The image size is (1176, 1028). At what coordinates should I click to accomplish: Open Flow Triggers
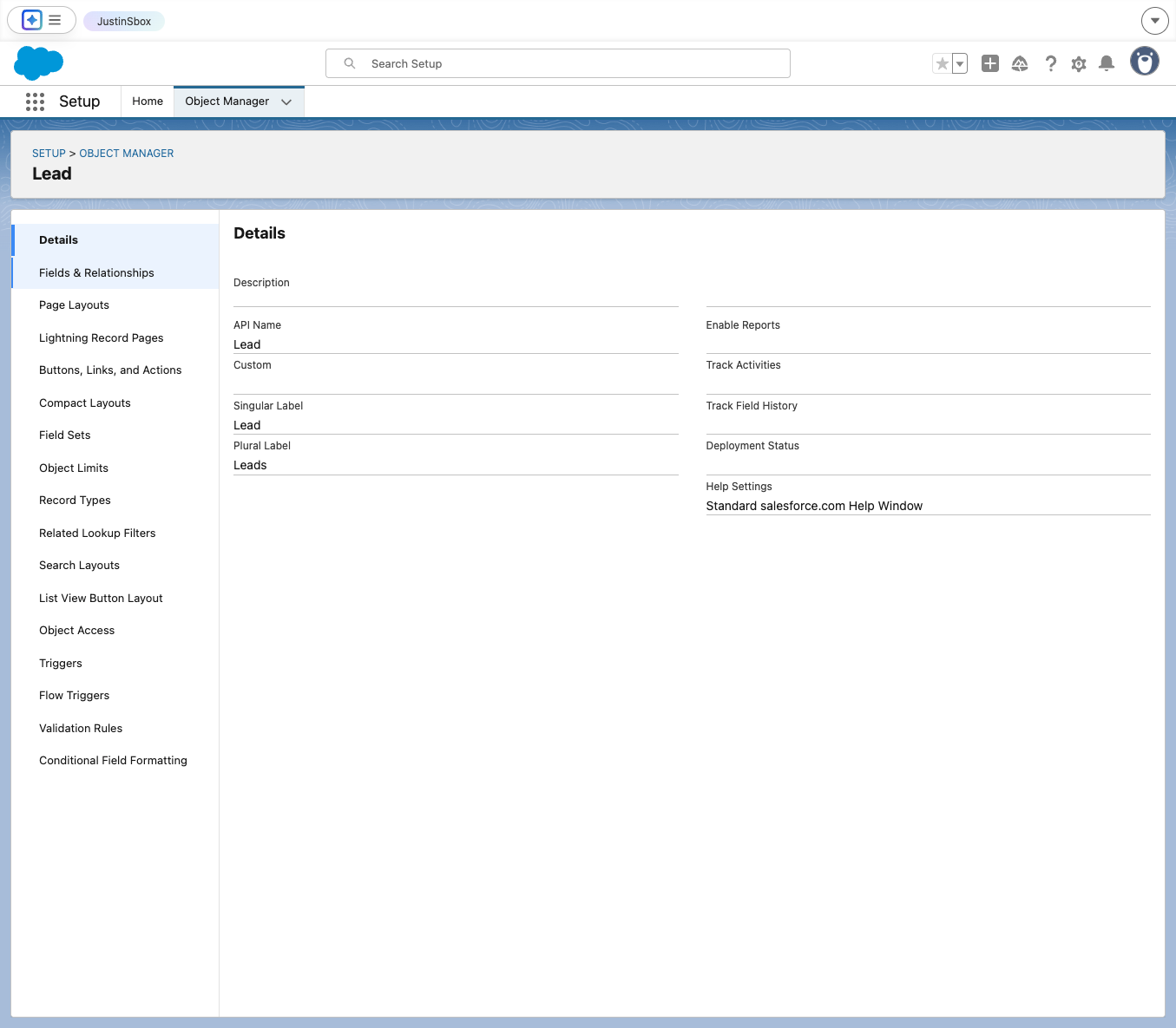[115, 696]
